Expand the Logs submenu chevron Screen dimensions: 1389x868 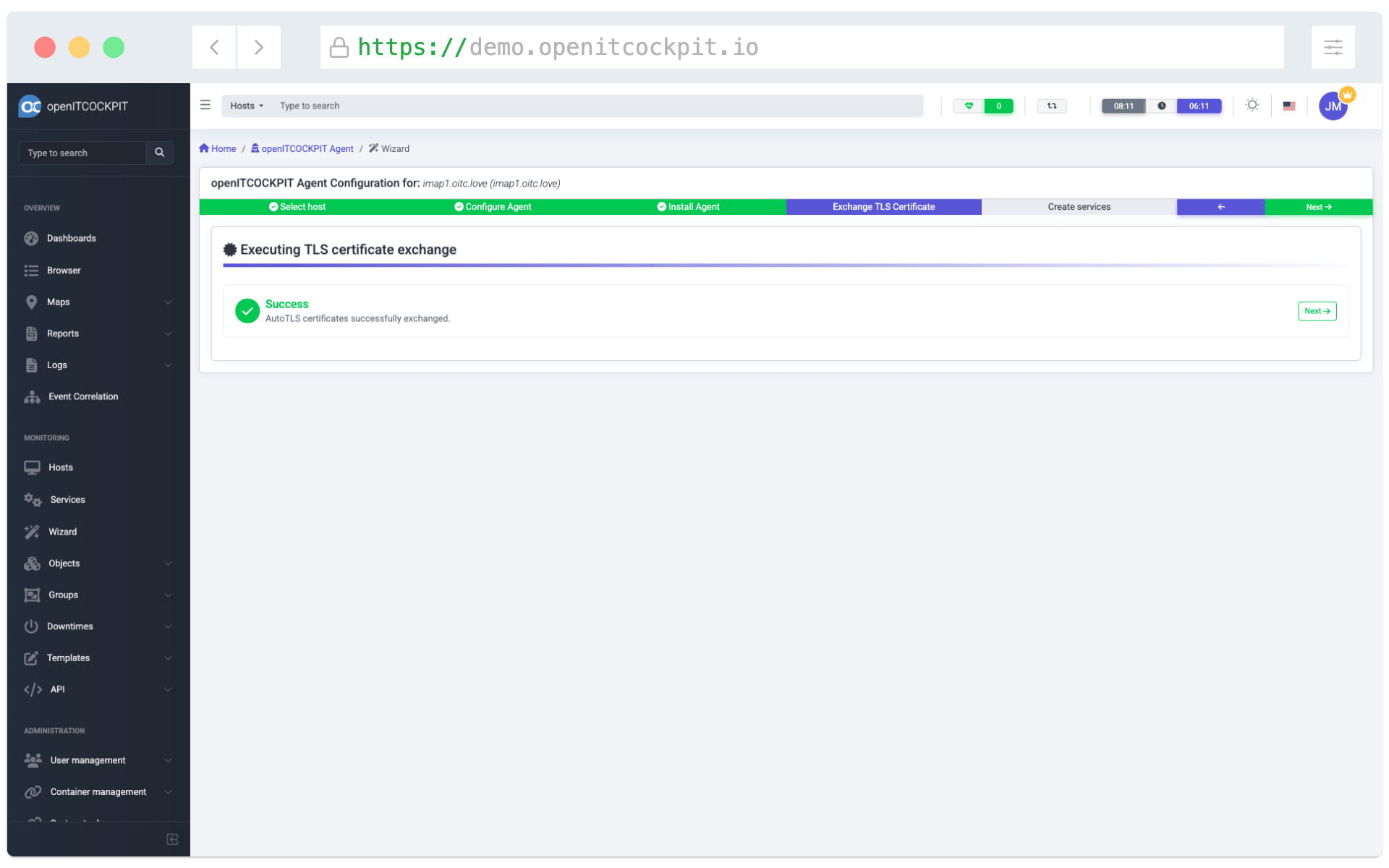click(x=168, y=365)
